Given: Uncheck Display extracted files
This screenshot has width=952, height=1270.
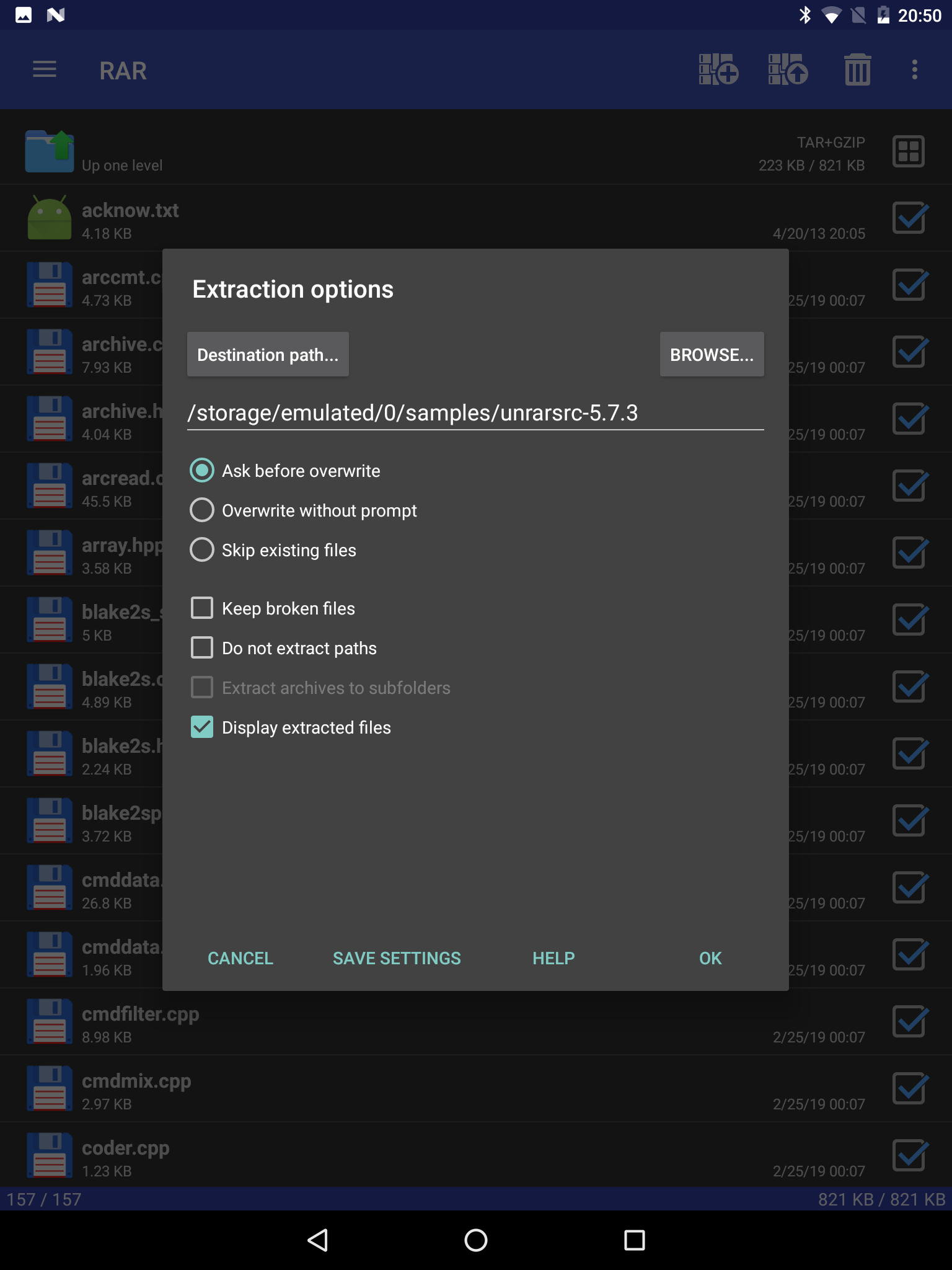Looking at the screenshot, I should (x=202, y=727).
